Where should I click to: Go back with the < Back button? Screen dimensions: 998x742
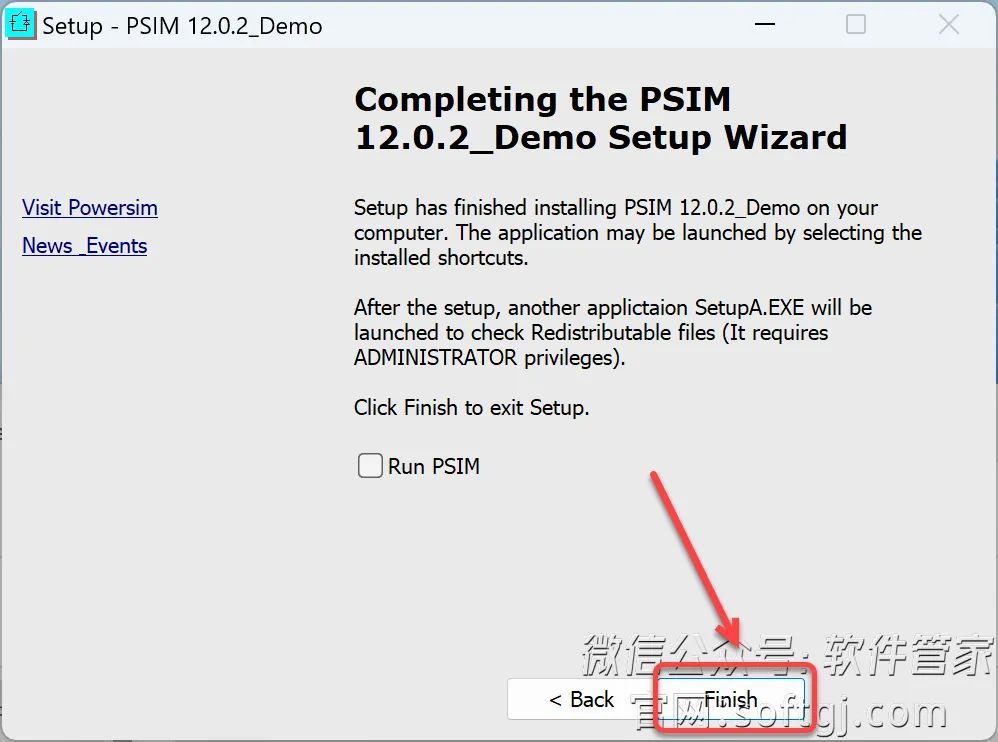[x=581, y=699]
